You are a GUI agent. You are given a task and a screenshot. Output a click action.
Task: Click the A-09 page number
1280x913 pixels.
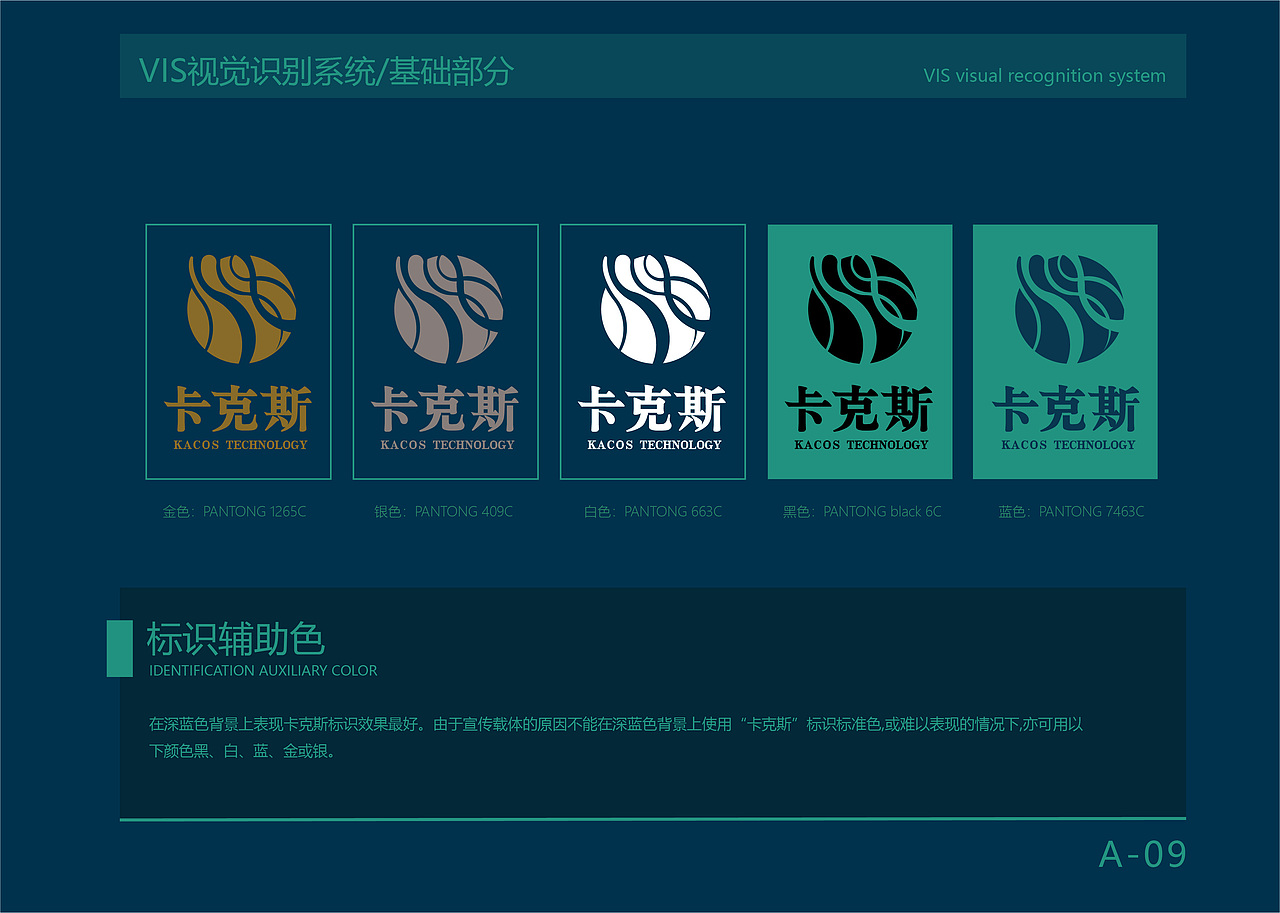1143,854
